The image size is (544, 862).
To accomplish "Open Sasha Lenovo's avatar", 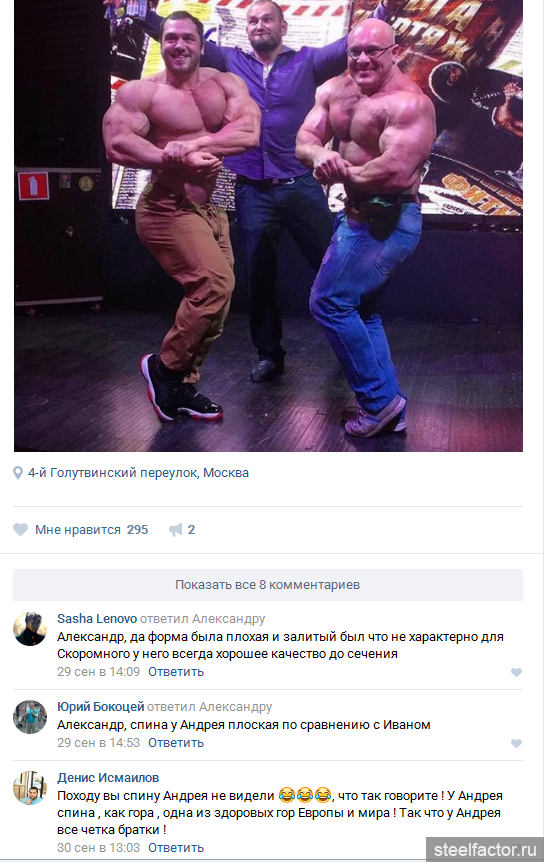I will pos(30,628).
